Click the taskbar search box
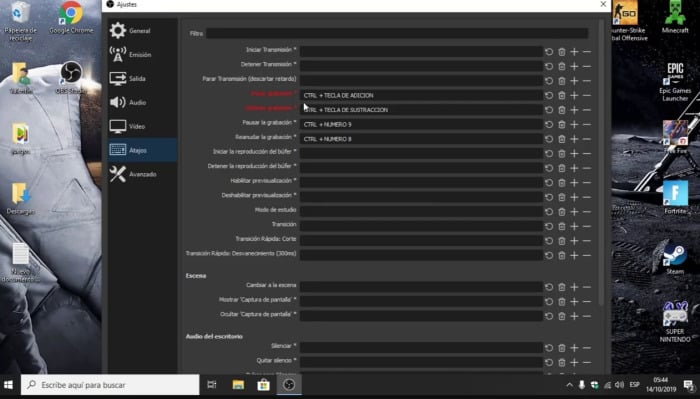 click(110, 385)
